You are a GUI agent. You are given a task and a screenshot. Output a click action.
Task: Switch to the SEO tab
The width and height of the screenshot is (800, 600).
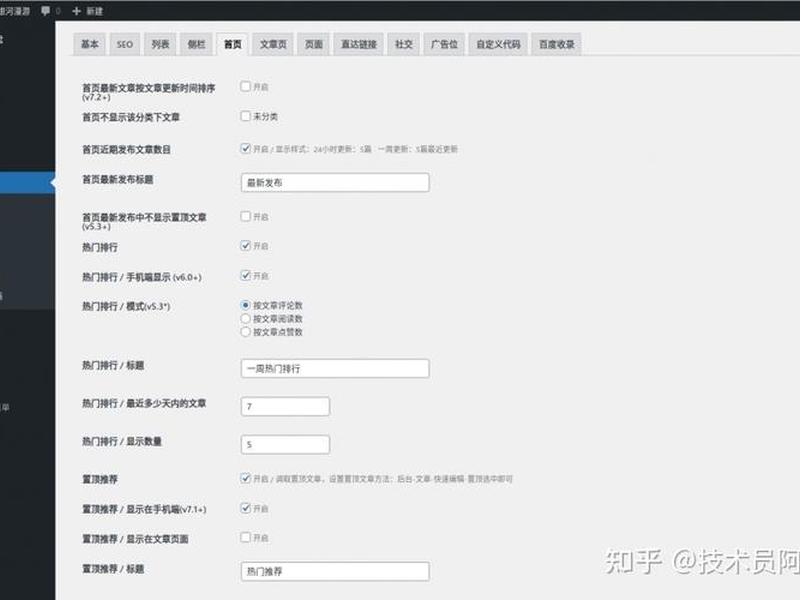click(x=124, y=44)
